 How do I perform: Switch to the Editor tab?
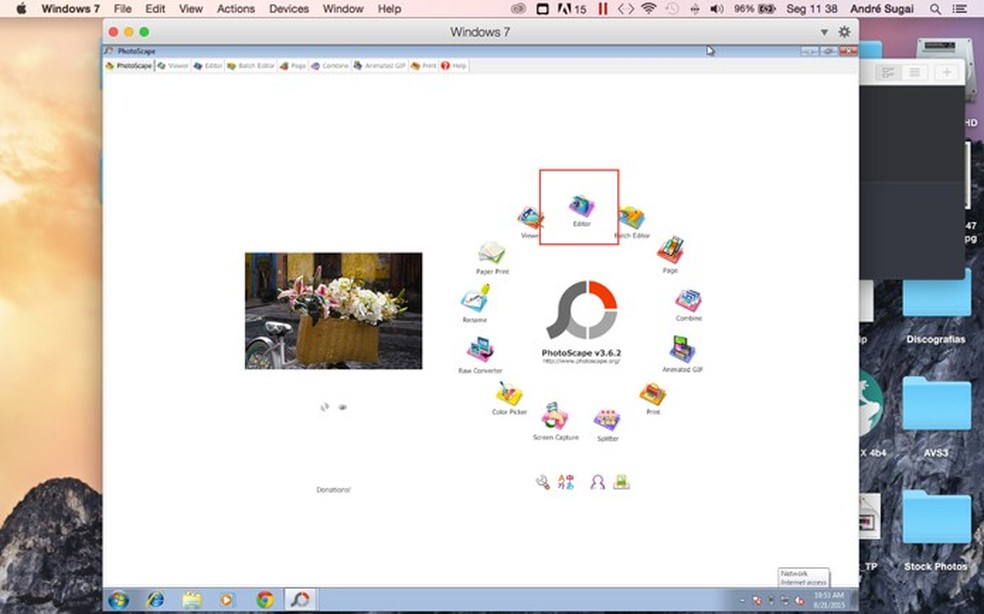208,65
